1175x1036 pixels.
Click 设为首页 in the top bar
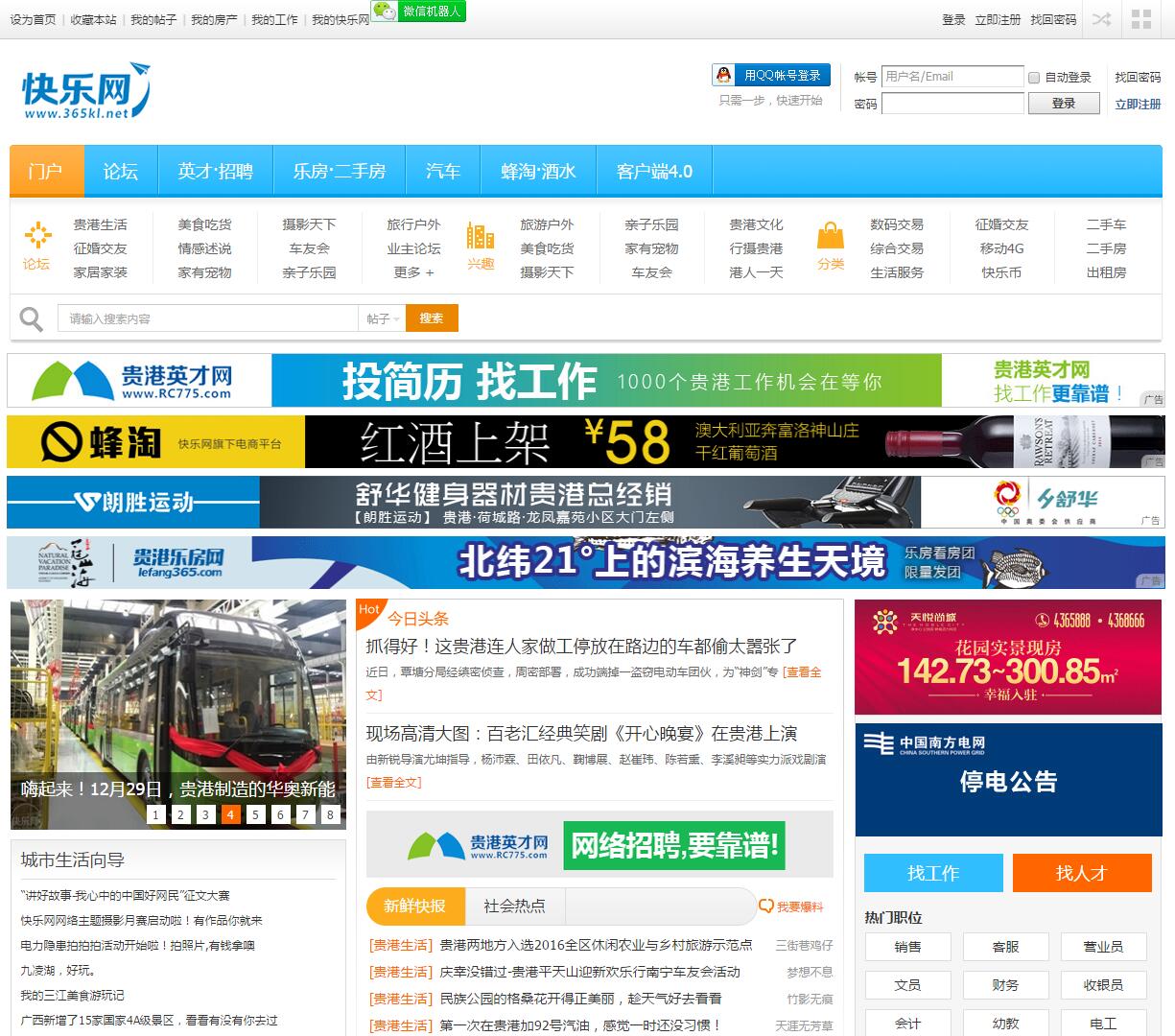33,19
